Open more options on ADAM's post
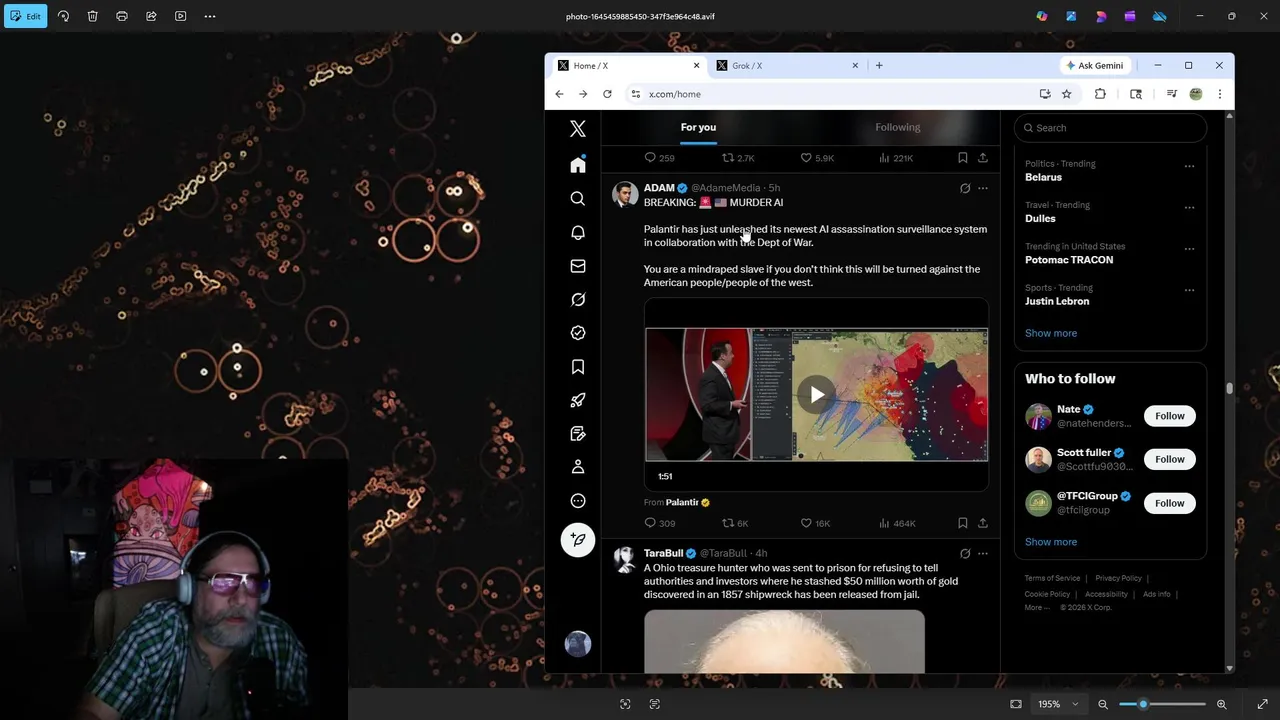 tap(983, 188)
